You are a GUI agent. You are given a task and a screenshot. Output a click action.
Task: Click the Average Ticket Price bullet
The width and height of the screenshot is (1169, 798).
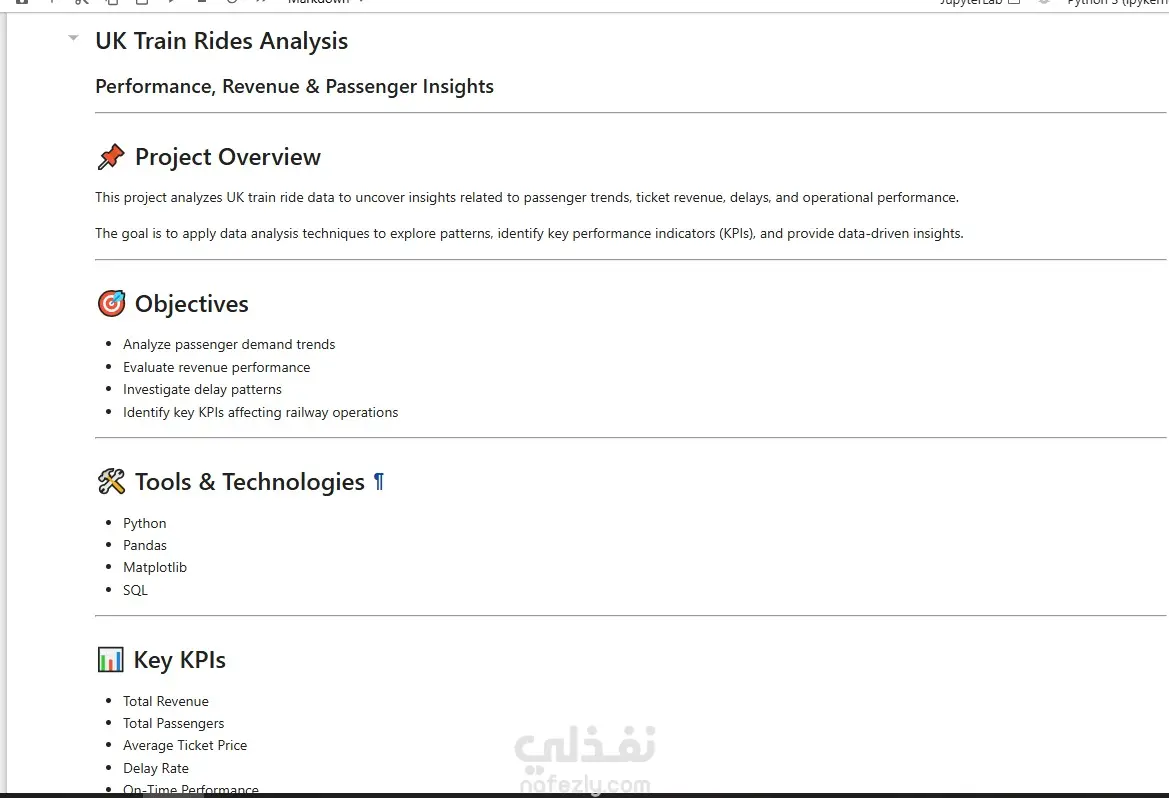click(x=185, y=745)
